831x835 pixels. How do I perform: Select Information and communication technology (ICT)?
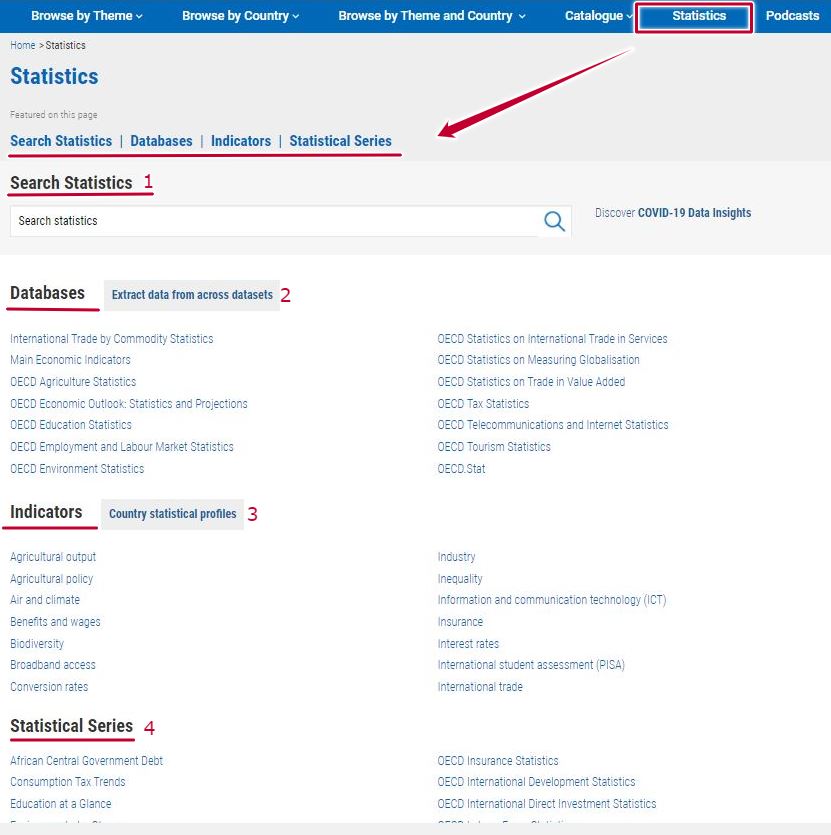tap(552, 600)
